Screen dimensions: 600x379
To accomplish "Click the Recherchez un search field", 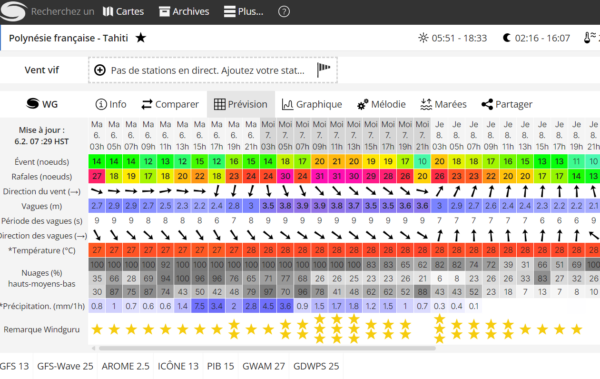I will (x=62, y=11).
